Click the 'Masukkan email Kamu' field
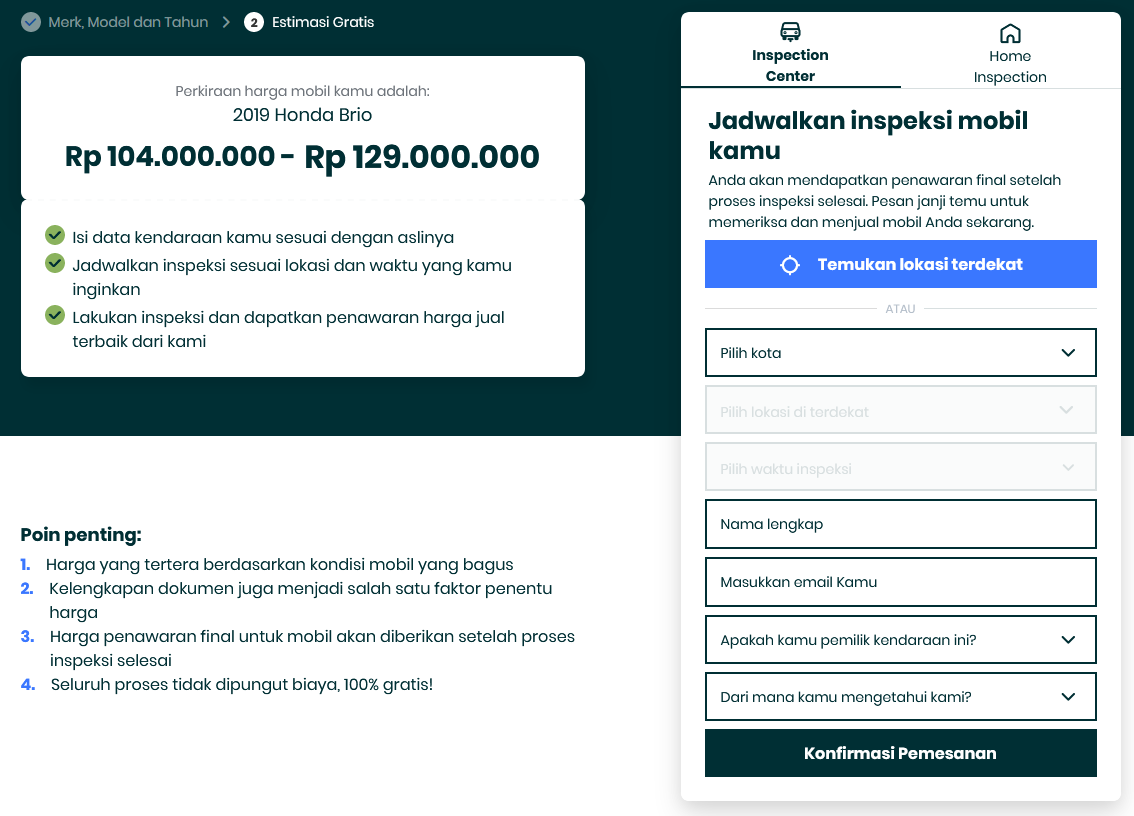Screen dimensions: 1134x816 pyautogui.click(x=900, y=582)
